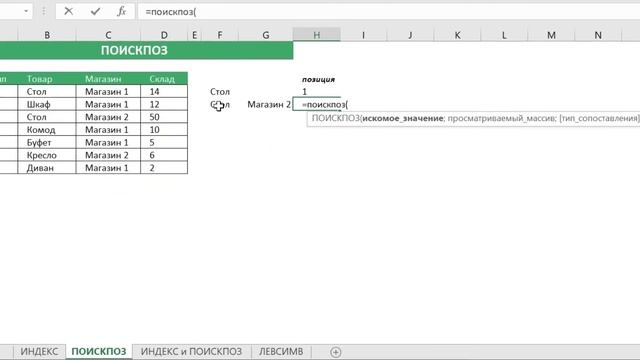Screen dimensions: 640x360
Task: Select column F header
Action: click(220, 35)
